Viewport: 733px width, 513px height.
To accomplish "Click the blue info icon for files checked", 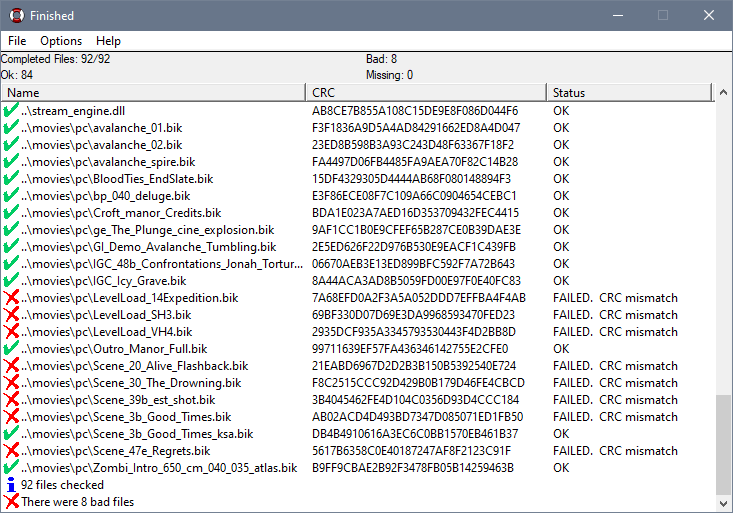I will (11, 485).
